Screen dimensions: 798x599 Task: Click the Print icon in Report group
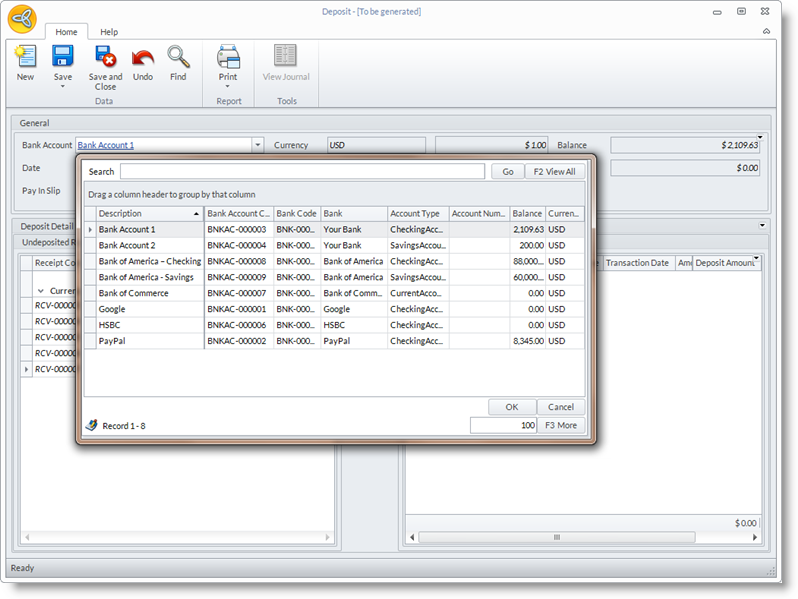pos(228,58)
